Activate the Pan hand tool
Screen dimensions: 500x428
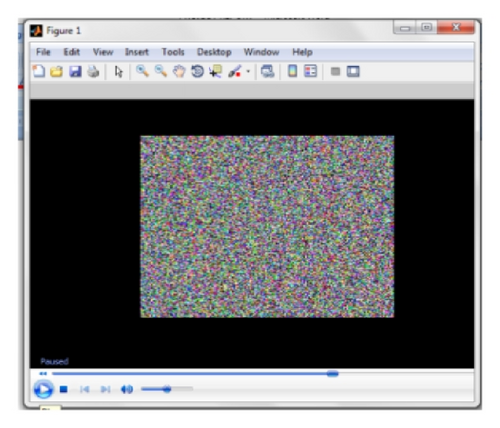coord(179,71)
